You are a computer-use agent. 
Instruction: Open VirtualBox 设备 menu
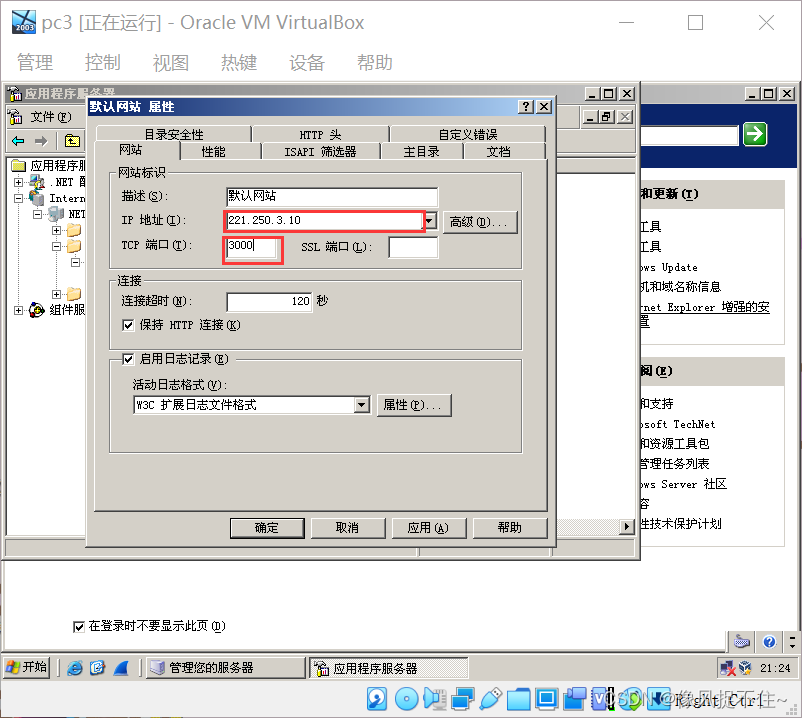(x=306, y=62)
